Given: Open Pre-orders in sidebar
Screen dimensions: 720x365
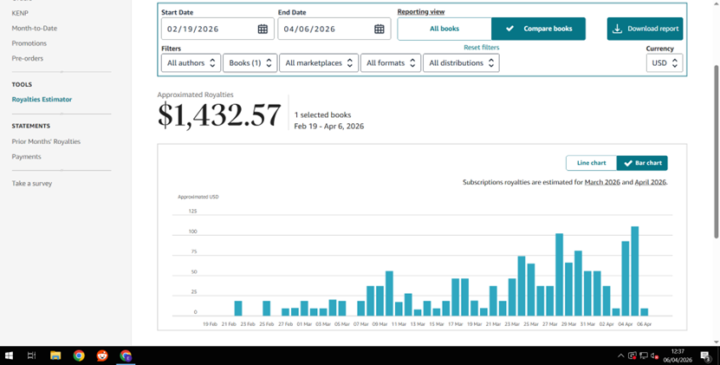Looking at the screenshot, I should click(x=27, y=58).
